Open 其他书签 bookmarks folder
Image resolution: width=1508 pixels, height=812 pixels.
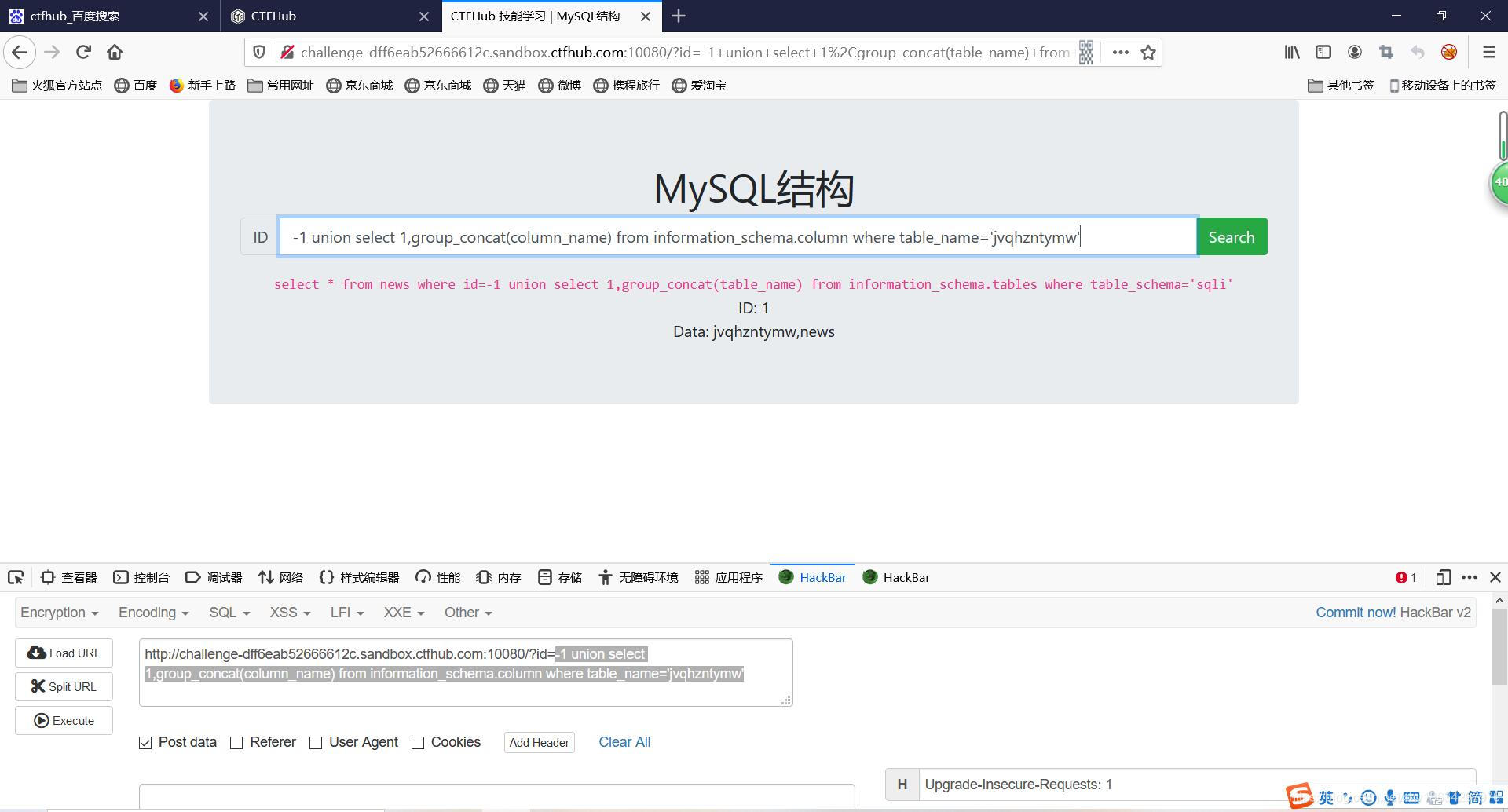pos(1341,86)
